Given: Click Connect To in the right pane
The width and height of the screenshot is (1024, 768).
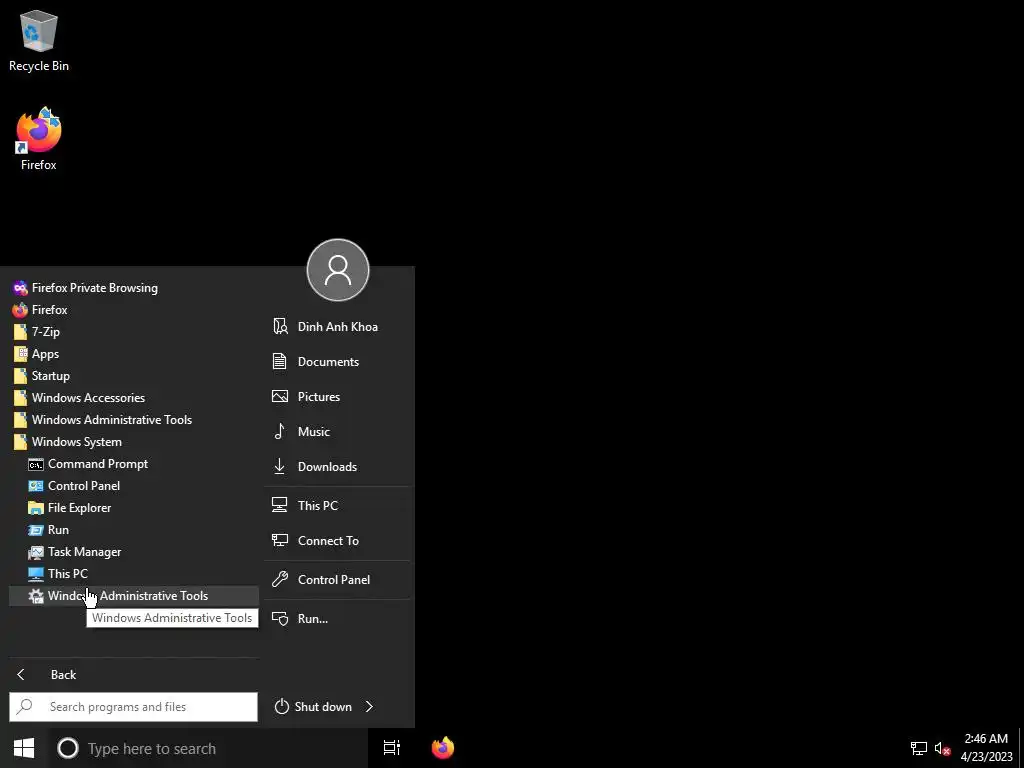Looking at the screenshot, I should (338, 541).
